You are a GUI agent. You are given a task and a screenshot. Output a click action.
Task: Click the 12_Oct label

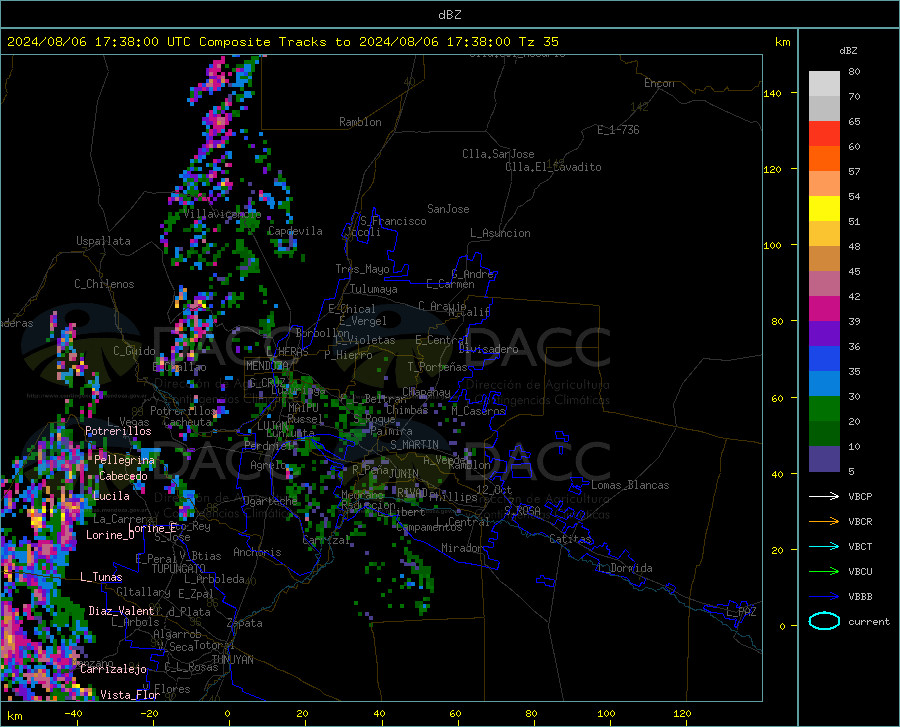pyautogui.click(x=494, y=489)
